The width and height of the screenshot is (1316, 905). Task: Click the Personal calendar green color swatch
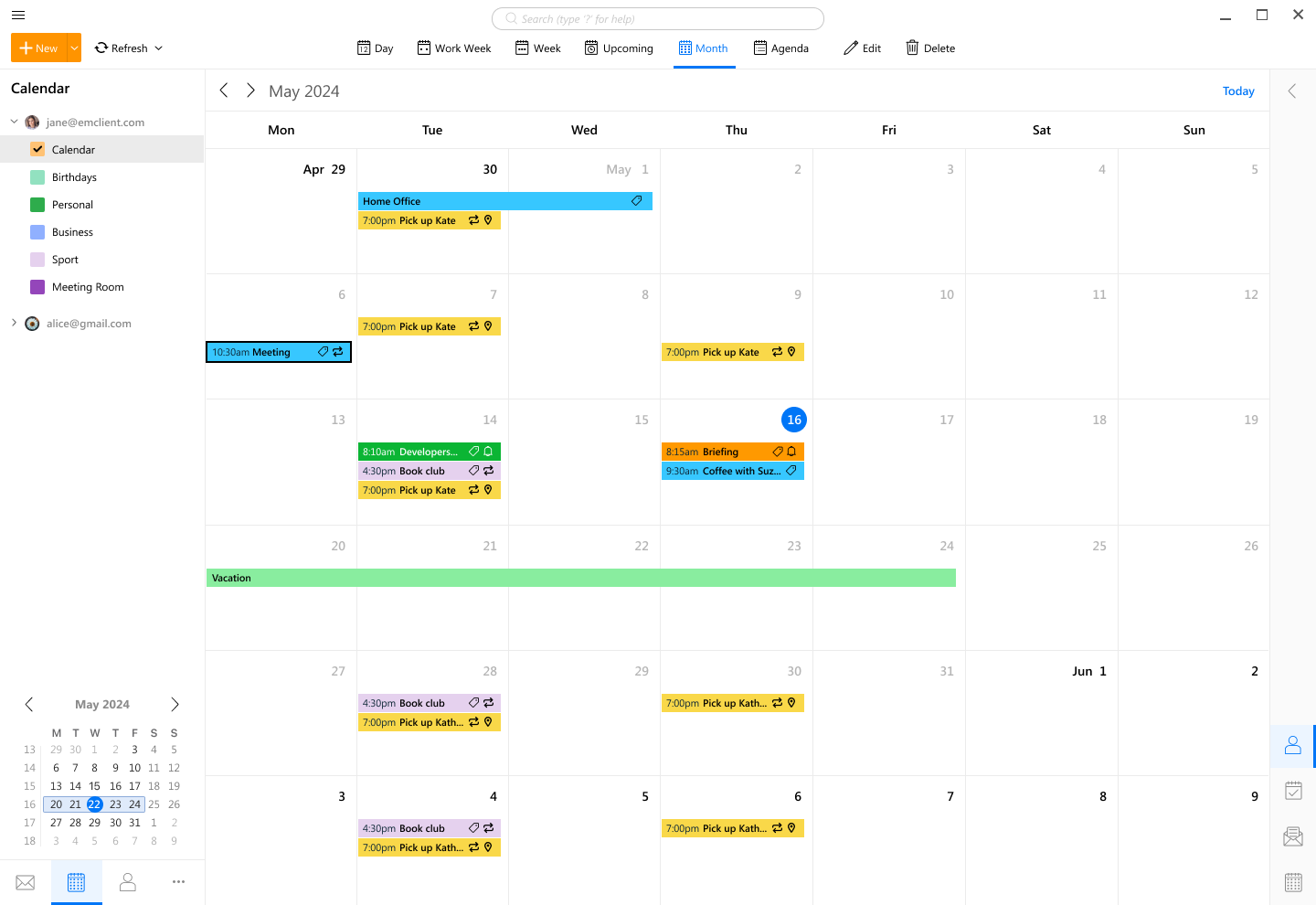37,205
